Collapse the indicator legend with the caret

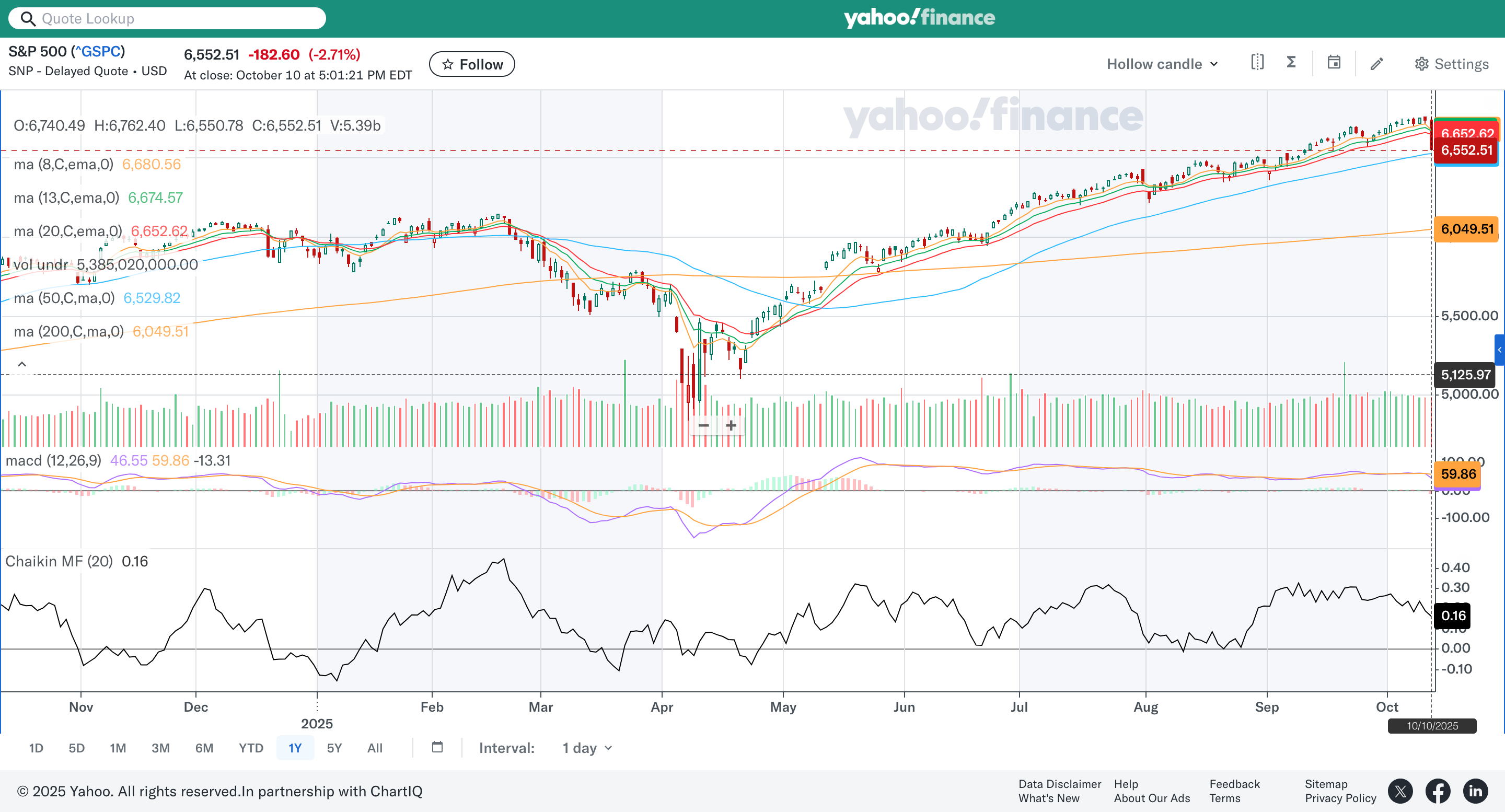coord(21,364)
